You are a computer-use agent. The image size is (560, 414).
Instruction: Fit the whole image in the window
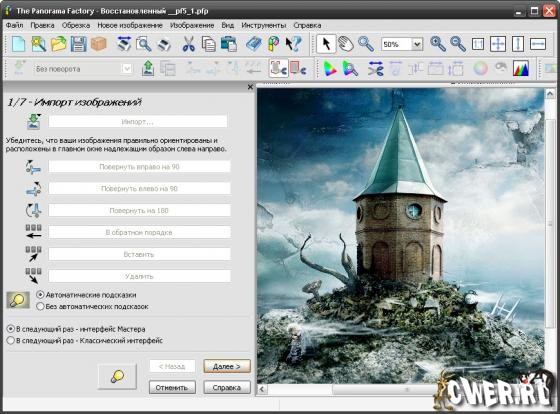click(x=498, y=44)
